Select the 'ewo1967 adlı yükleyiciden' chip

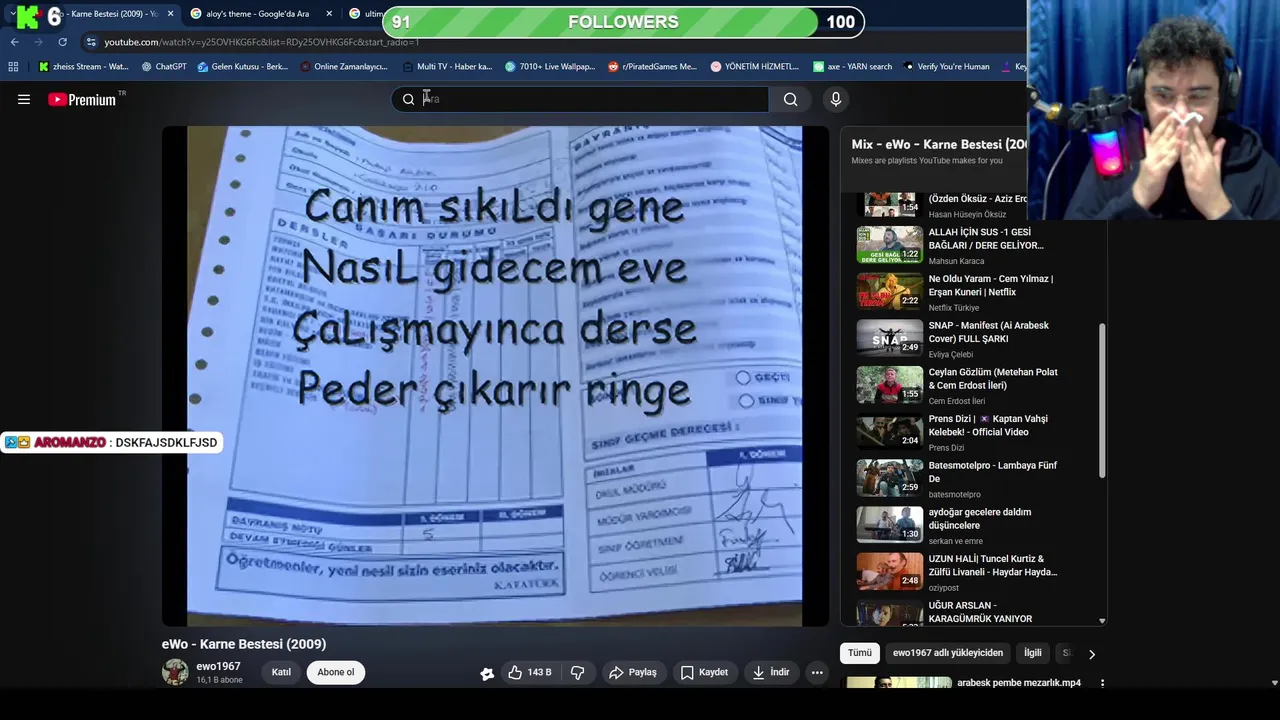pos(948,653)
